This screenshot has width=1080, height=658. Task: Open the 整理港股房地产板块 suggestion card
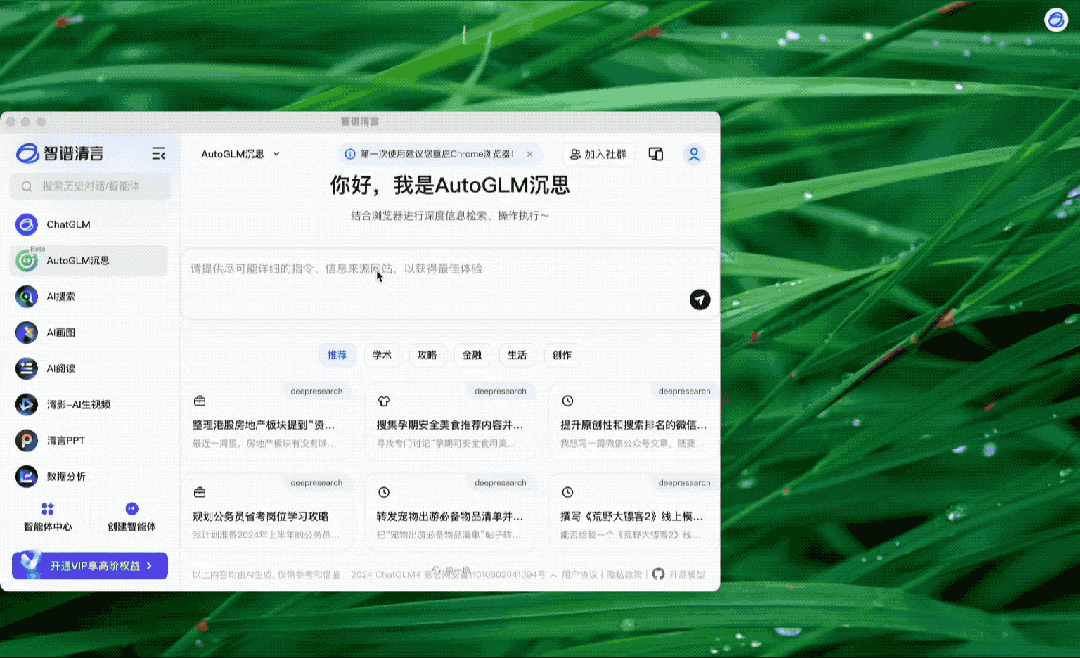[x=267, y=420]
